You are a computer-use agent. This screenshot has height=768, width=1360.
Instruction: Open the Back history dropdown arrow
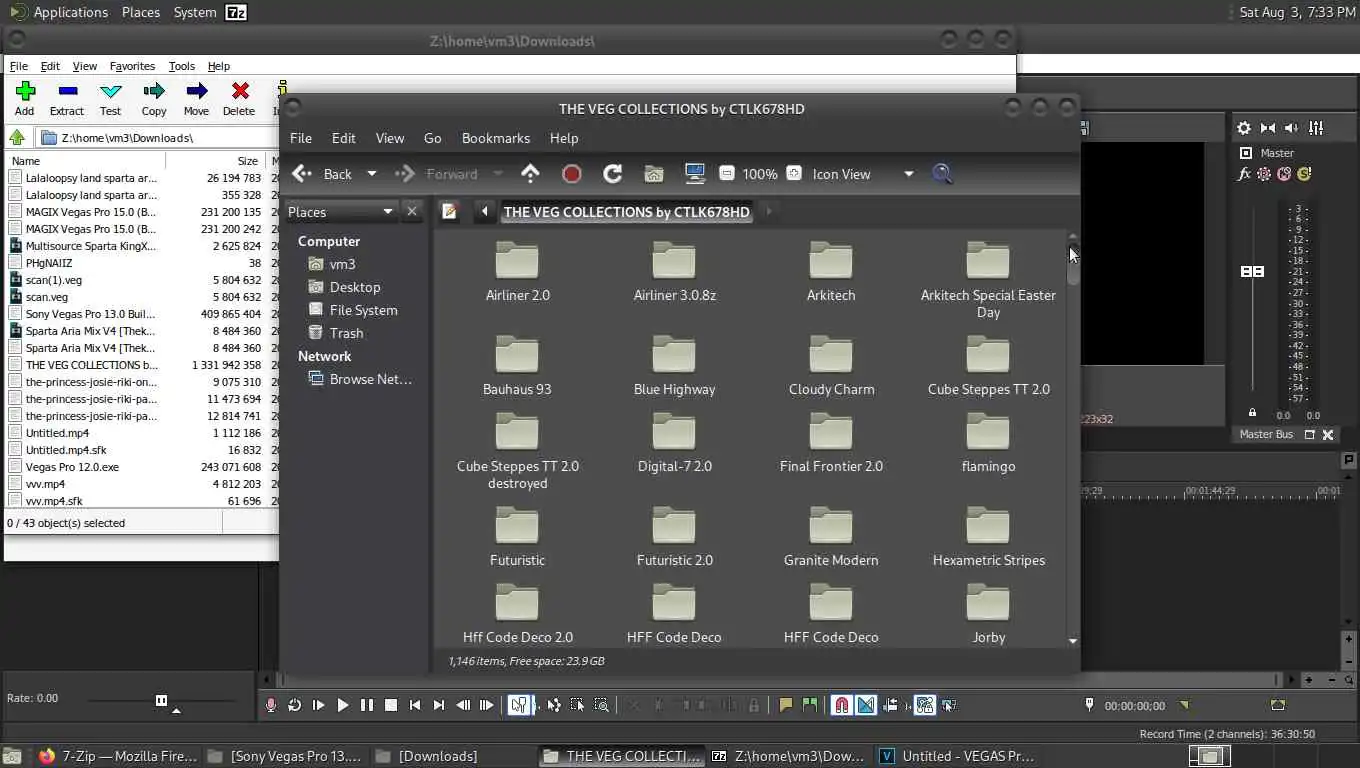coord(372,174)
